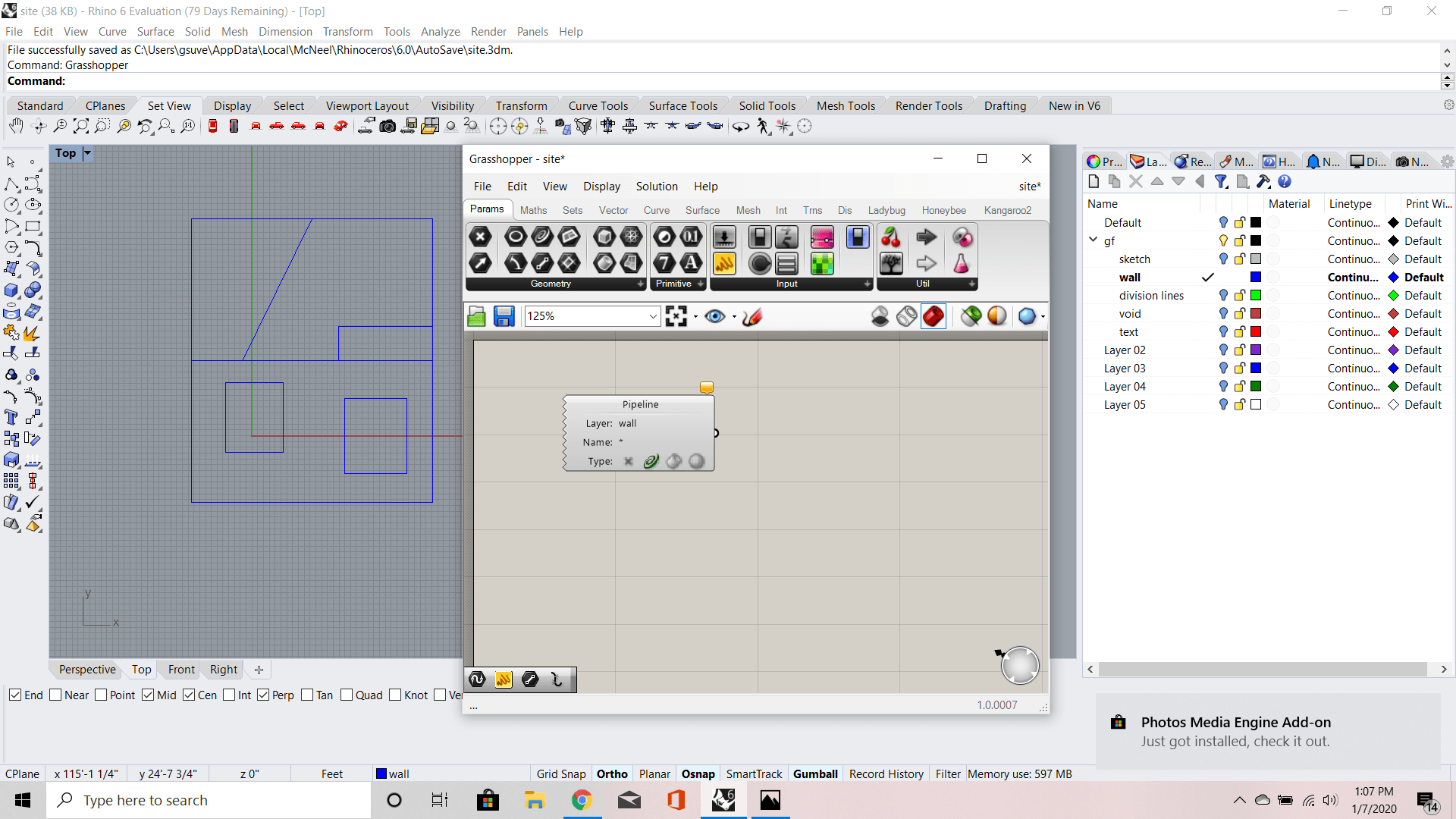Click the blue color swatch of wall layer

coord(1256,277)
